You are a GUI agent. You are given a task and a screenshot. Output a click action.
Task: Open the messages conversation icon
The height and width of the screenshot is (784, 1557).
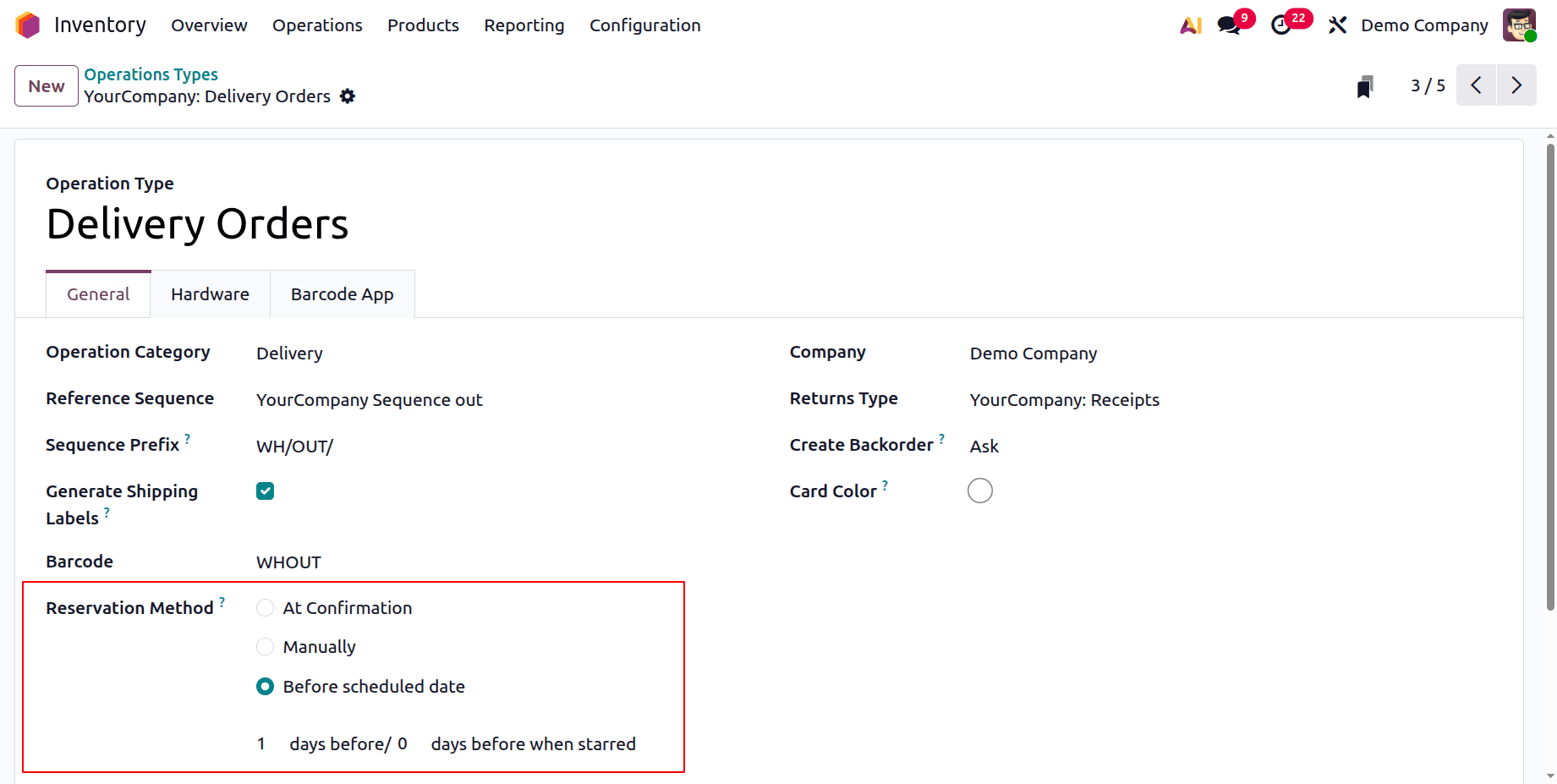(x=1229, y=25)
